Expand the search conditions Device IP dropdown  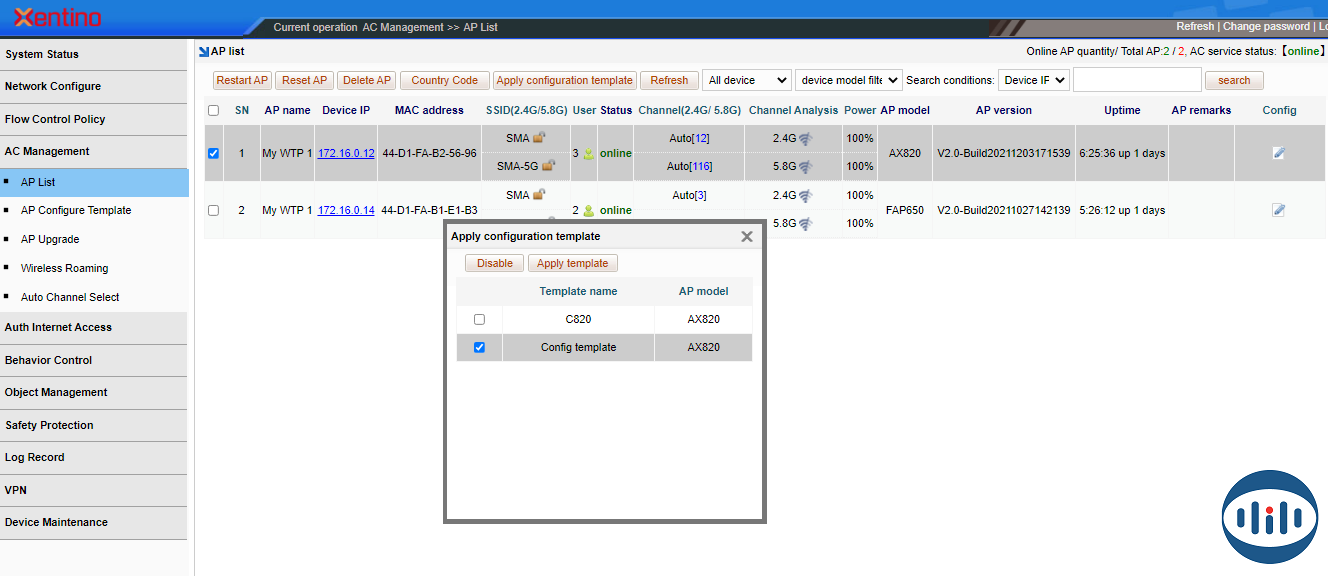click(1033, 80)
